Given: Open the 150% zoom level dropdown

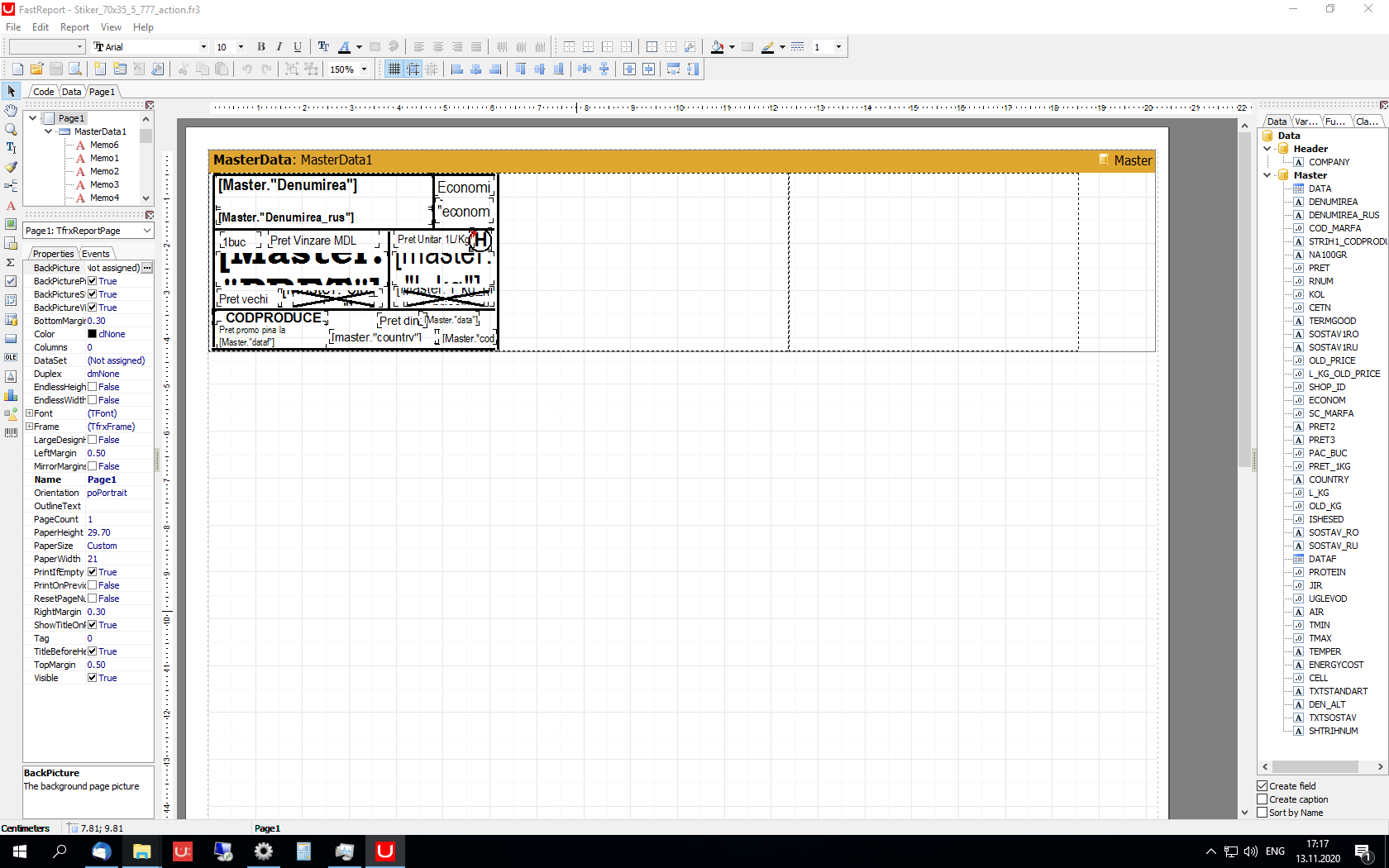Looking at the screenshot, I should click(x=364, y=69).
